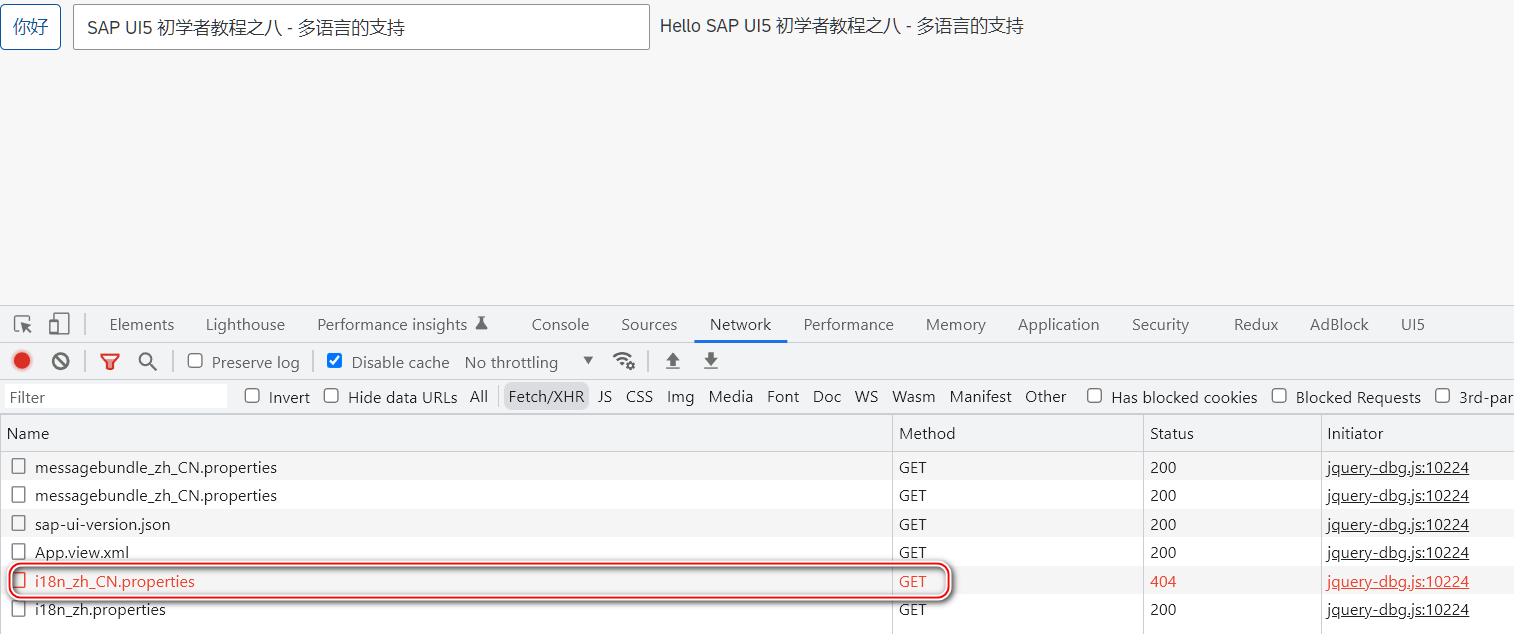
Task: Open the UI5 tab
Action: (x=1412, y=324)
